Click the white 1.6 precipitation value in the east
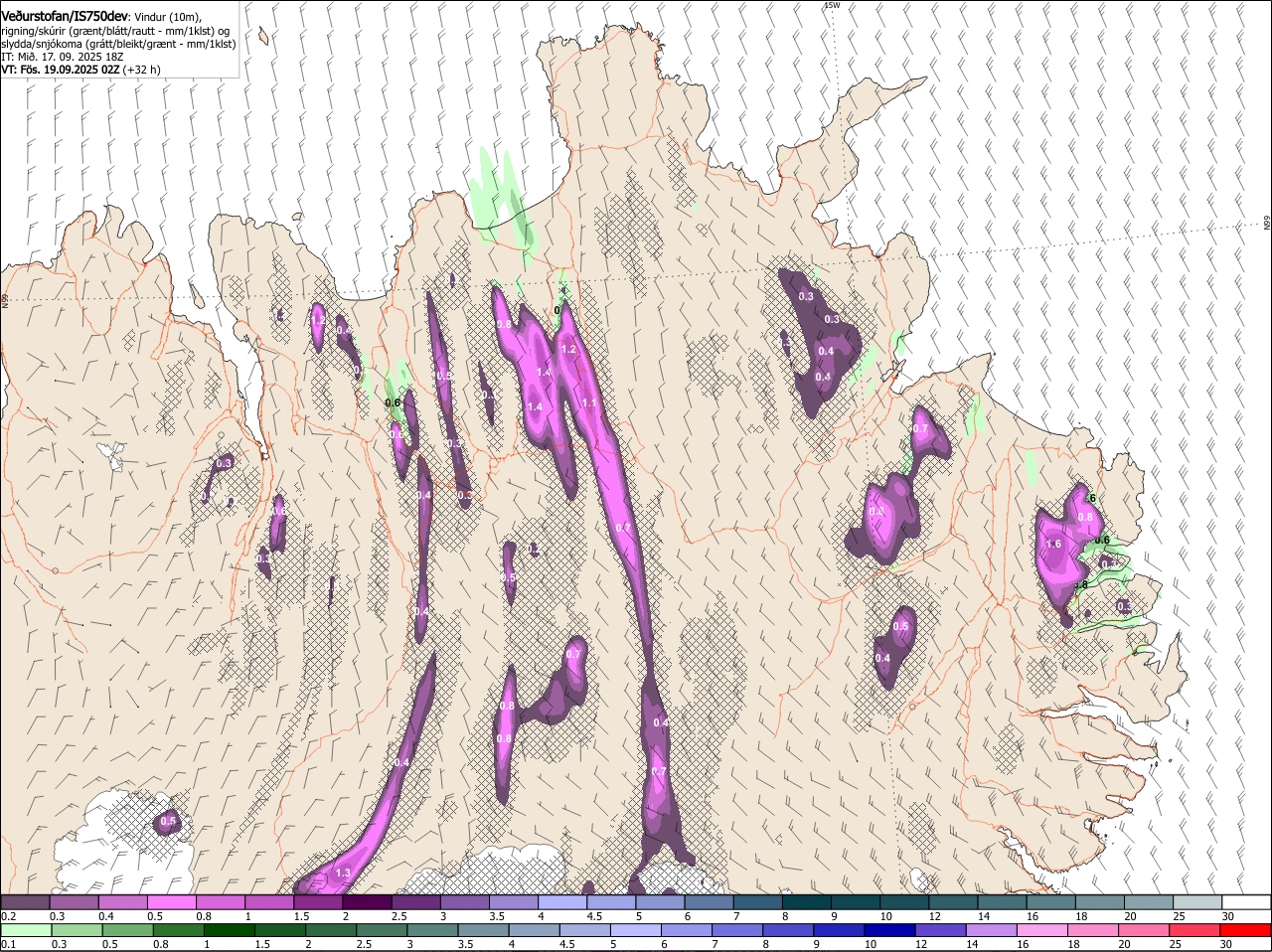Screen dimensions: 1272x952 coord(1054,544)
